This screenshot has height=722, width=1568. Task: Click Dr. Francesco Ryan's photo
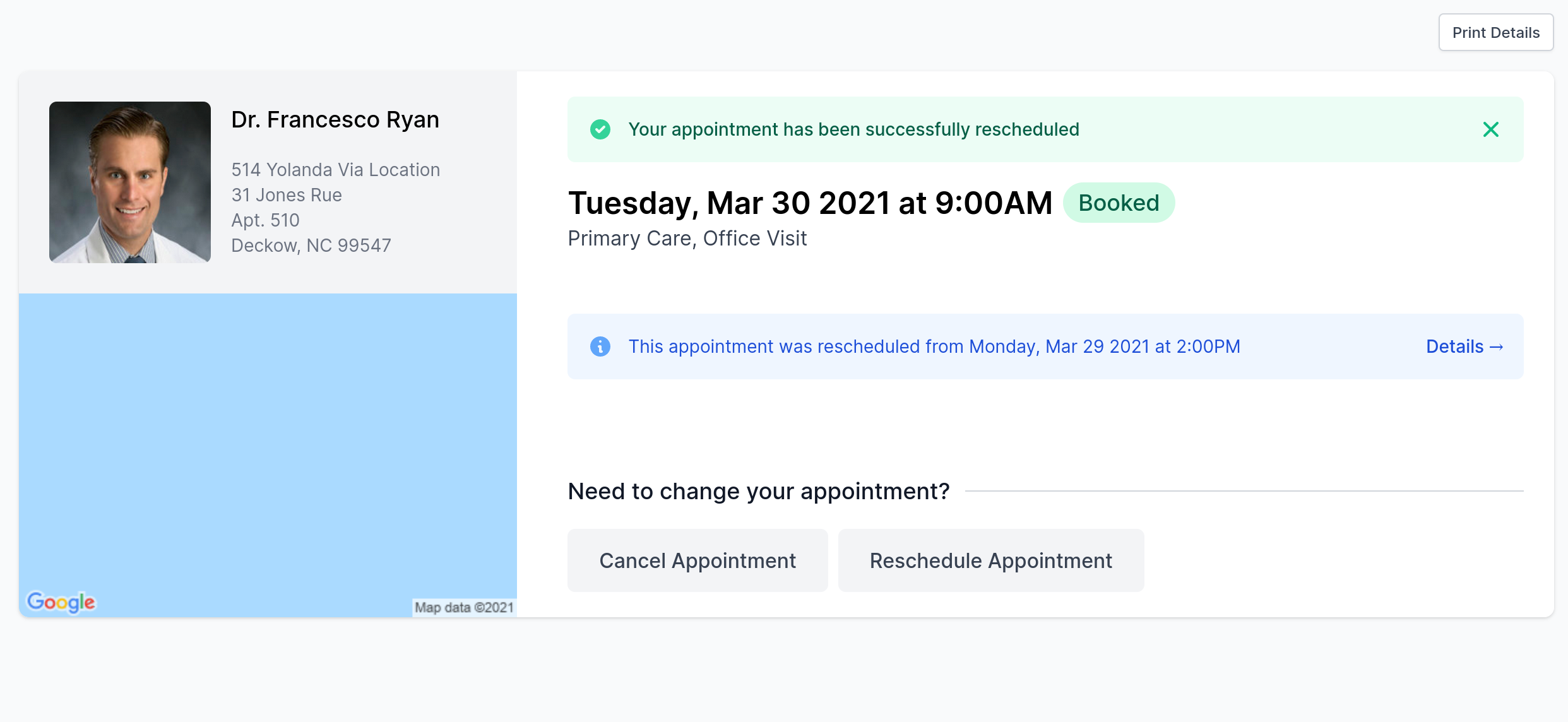pos(130,182)
